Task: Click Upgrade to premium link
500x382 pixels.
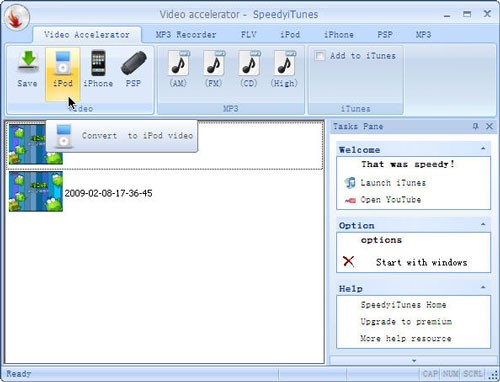Action: [406, 322]
